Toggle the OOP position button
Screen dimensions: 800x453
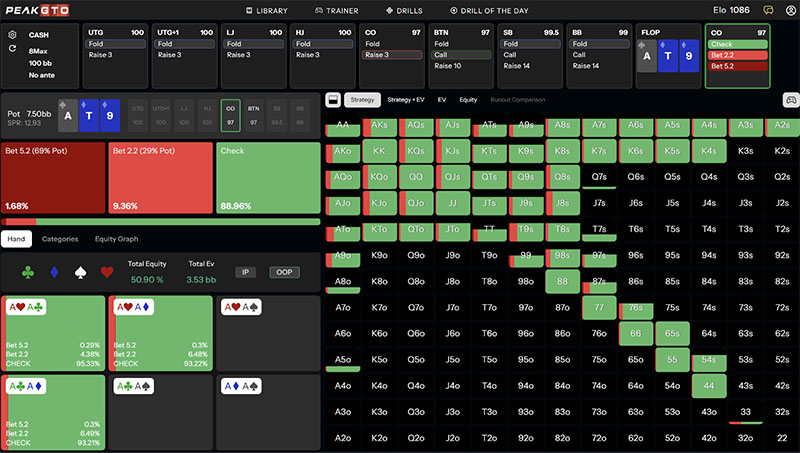pyautogui.click(x=285, y=271)
